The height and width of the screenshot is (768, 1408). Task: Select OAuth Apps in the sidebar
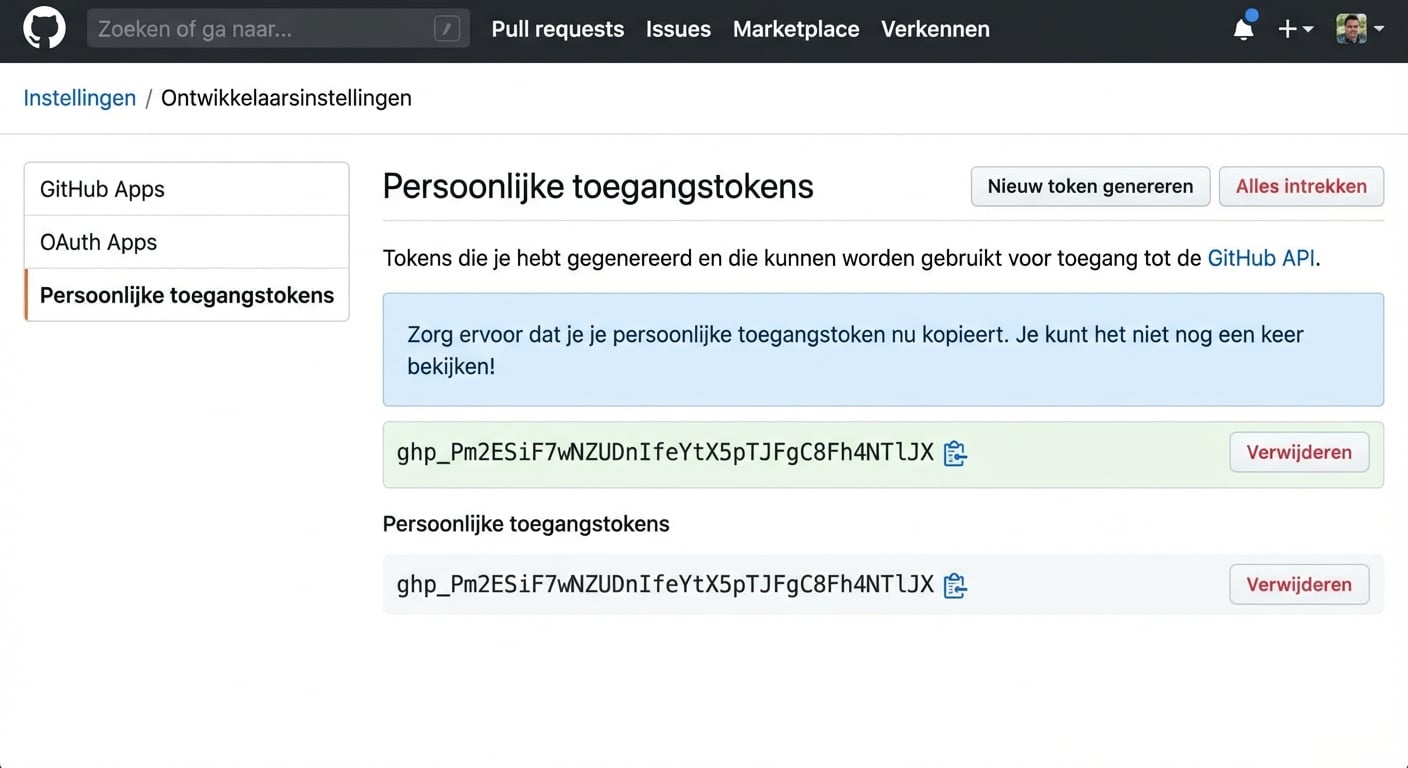(x=98, y=241)
